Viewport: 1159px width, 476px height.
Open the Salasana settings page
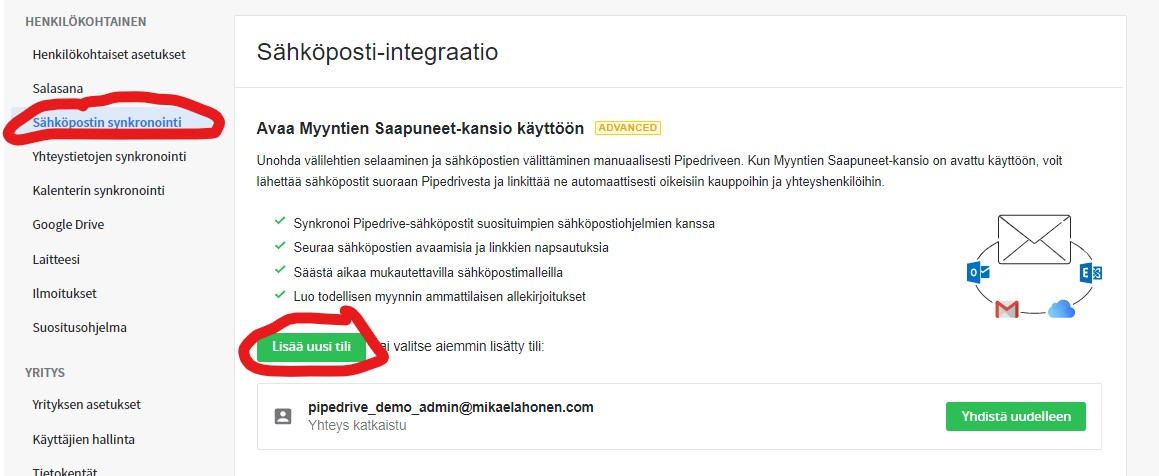pyautogui.click(x=58, y=89)
